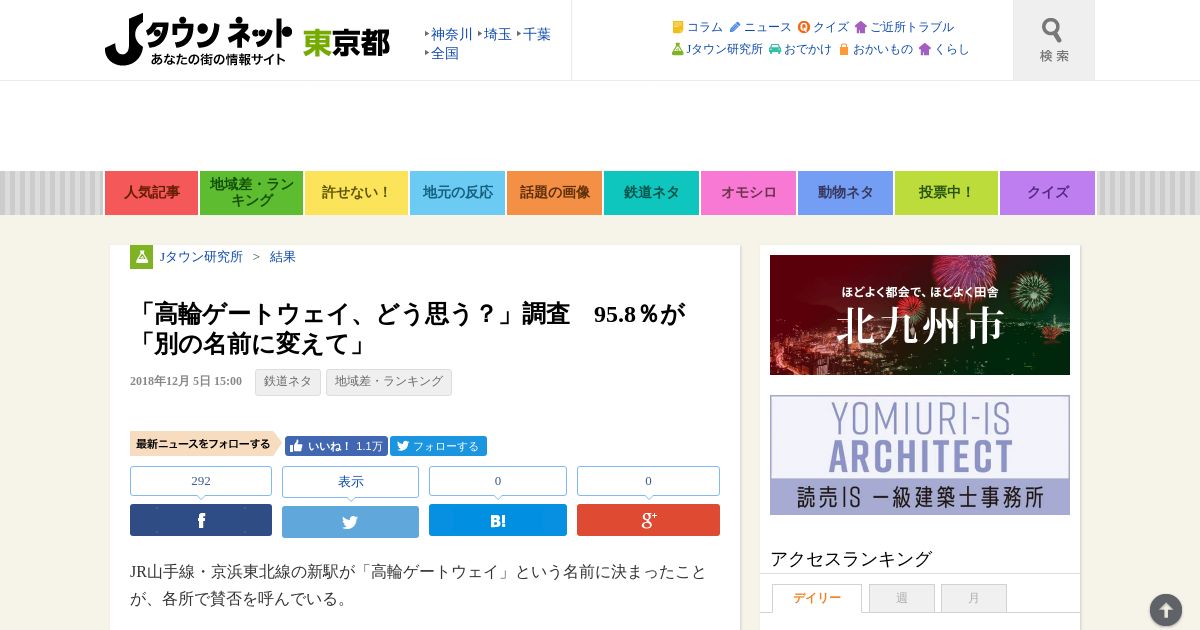Screen dimensions: 1200x630
Task: Click the 鉄道ネタ article tag
Action: click(288, 382)
